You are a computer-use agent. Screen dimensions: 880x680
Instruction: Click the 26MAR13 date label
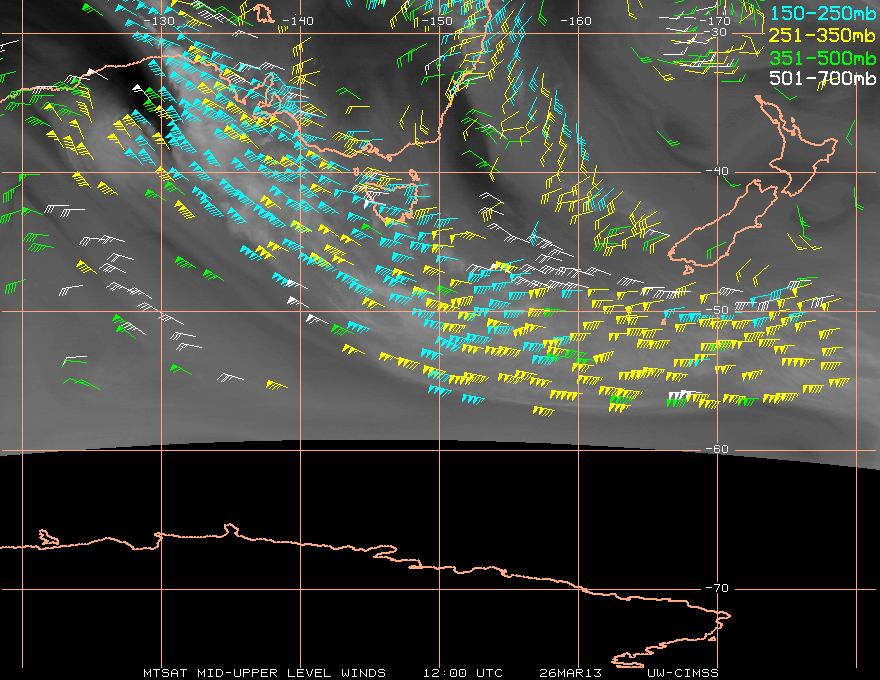(570, 673)
